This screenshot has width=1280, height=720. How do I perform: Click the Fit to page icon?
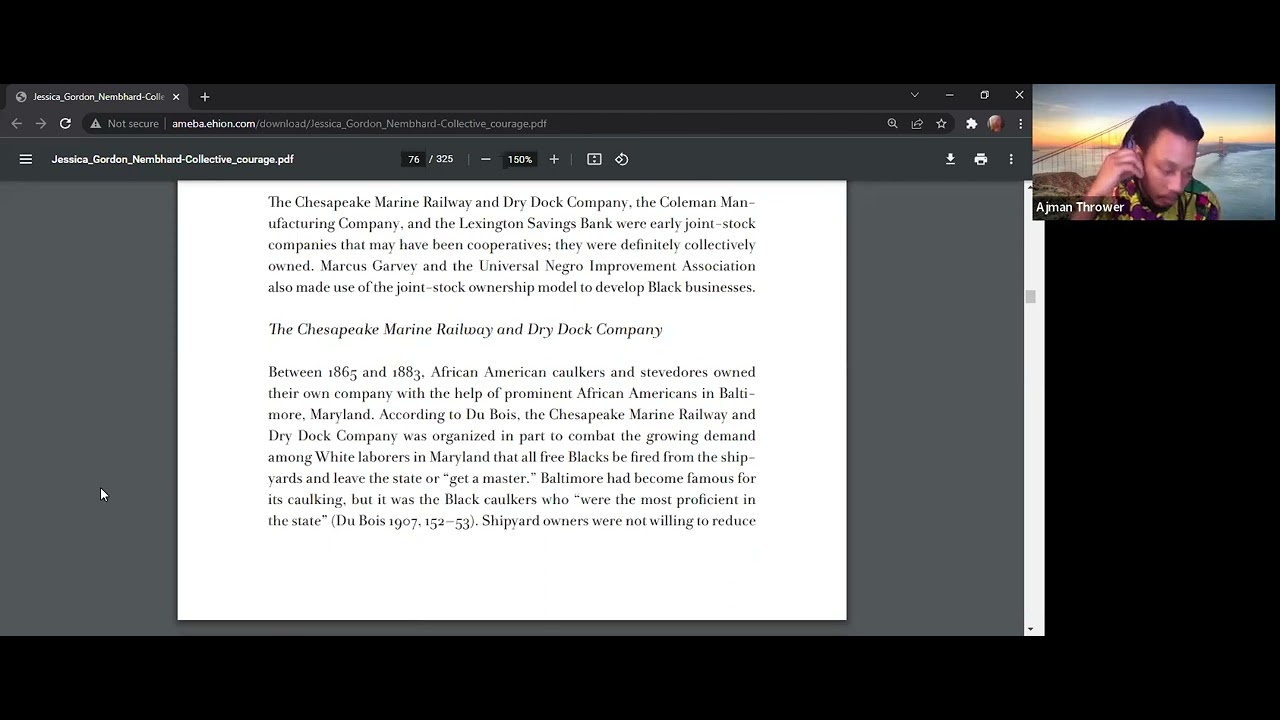click(594, 159)
